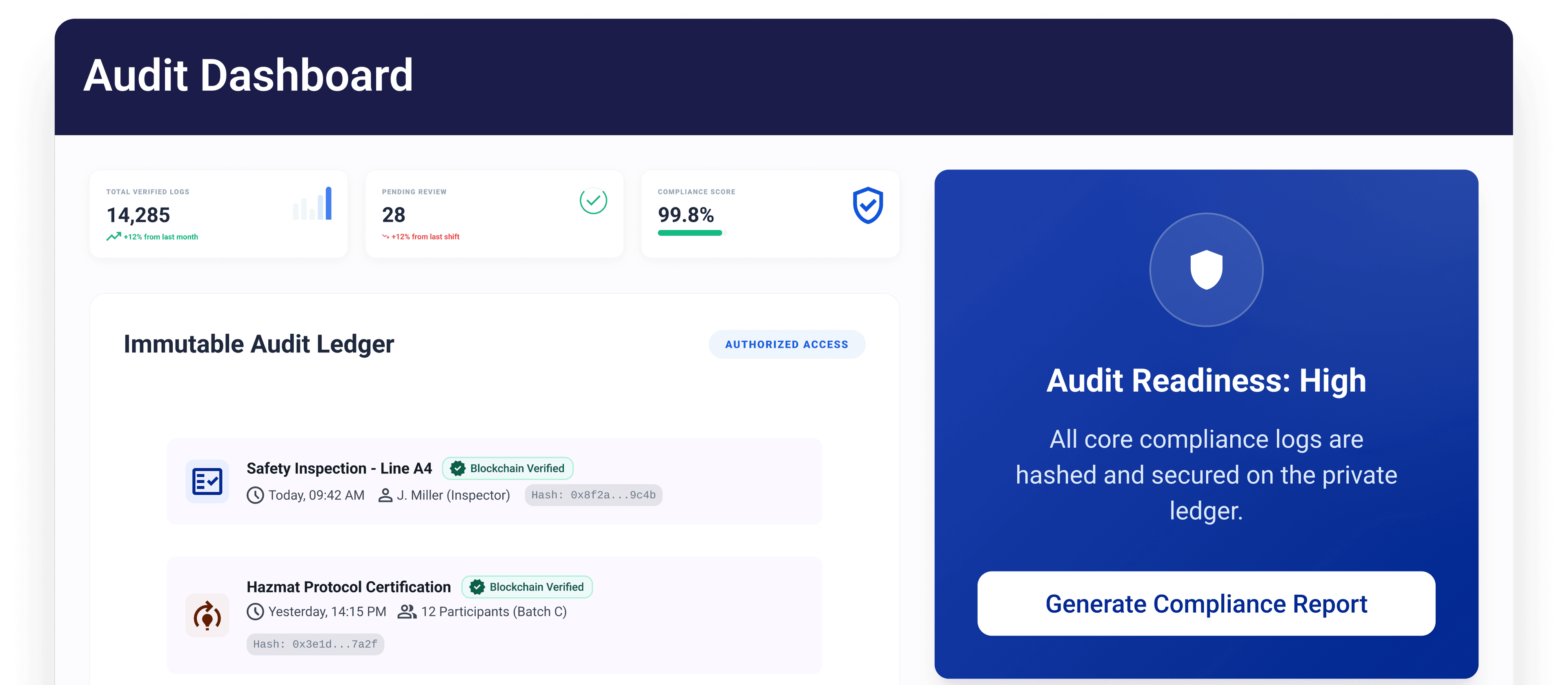Click the clock icon beside Today, 09:42 AM
The height and width of the screenshot is (685, 1568).
tap(255, 495)
